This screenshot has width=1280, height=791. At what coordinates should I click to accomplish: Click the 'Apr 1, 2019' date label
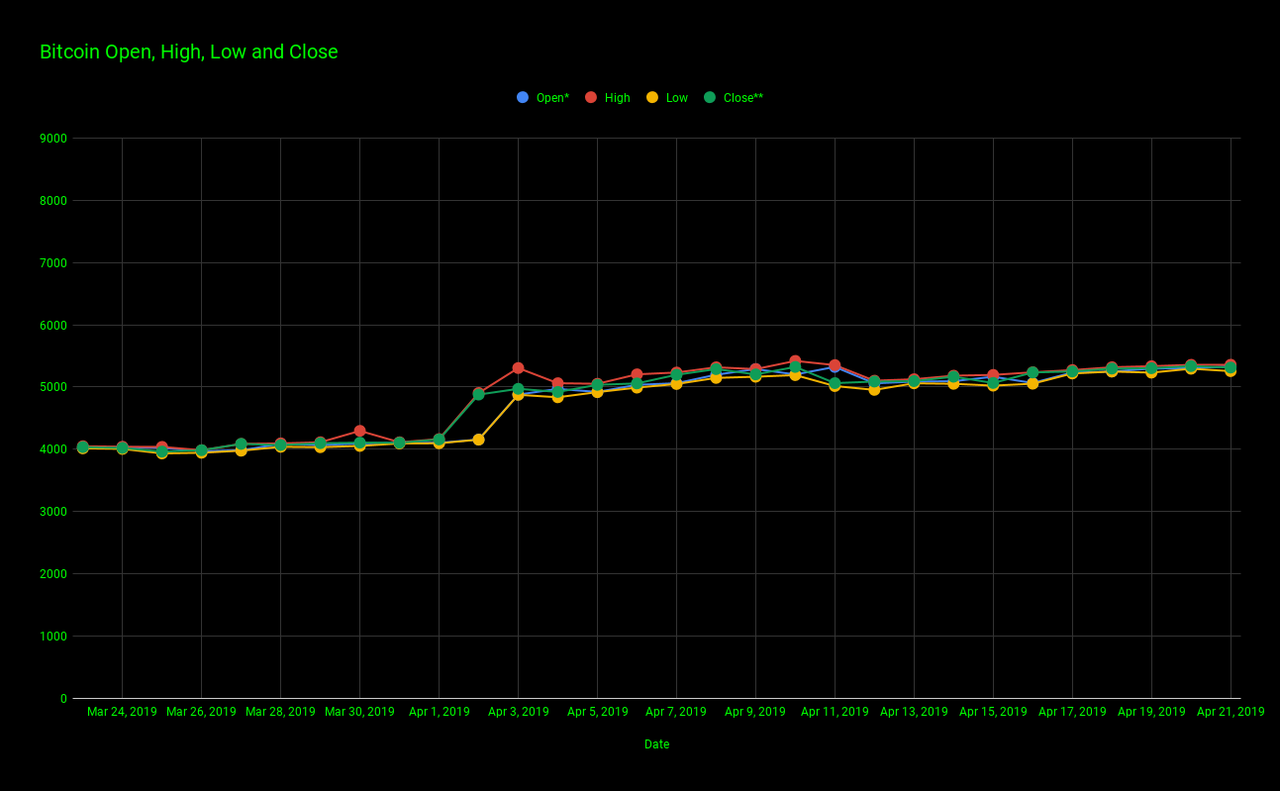pyautogui.click(x=439, y=712)
